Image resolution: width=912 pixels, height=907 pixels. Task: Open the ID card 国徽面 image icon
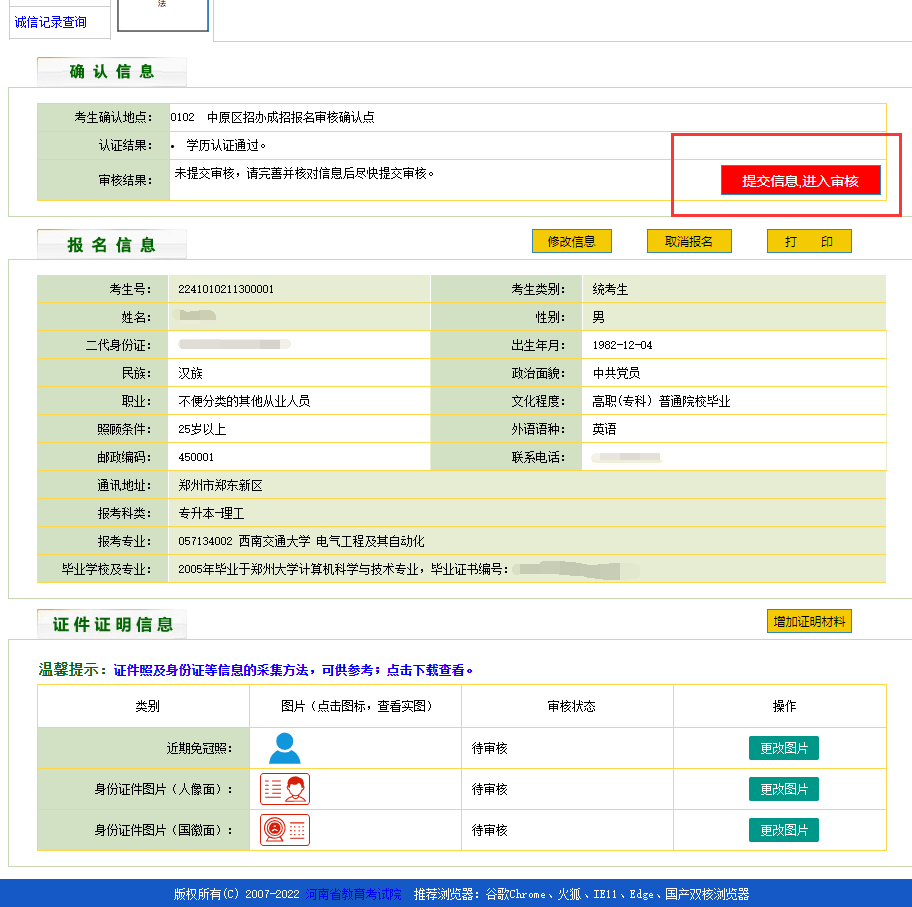(x=284, y=830)
